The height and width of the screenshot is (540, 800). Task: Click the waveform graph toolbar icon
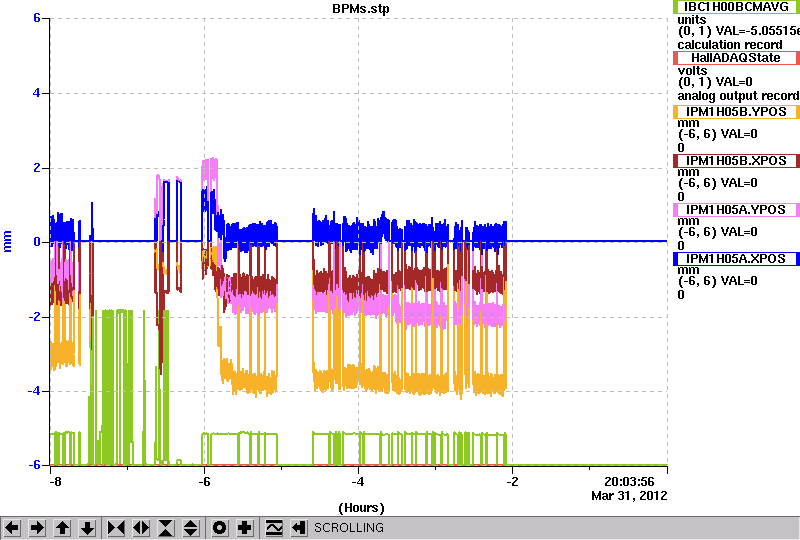coord(274,528)
